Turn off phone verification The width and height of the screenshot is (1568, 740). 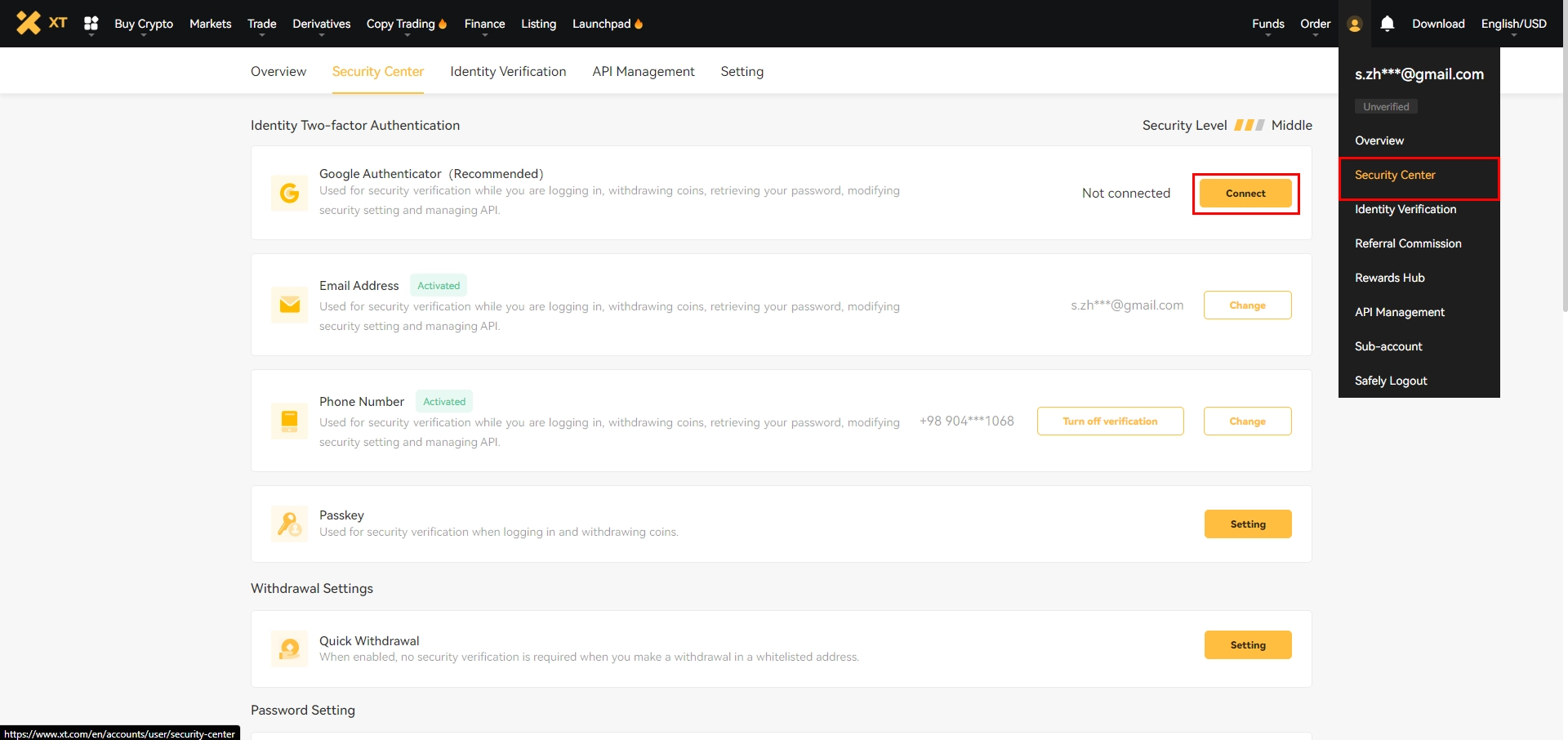pos(1110,421)
